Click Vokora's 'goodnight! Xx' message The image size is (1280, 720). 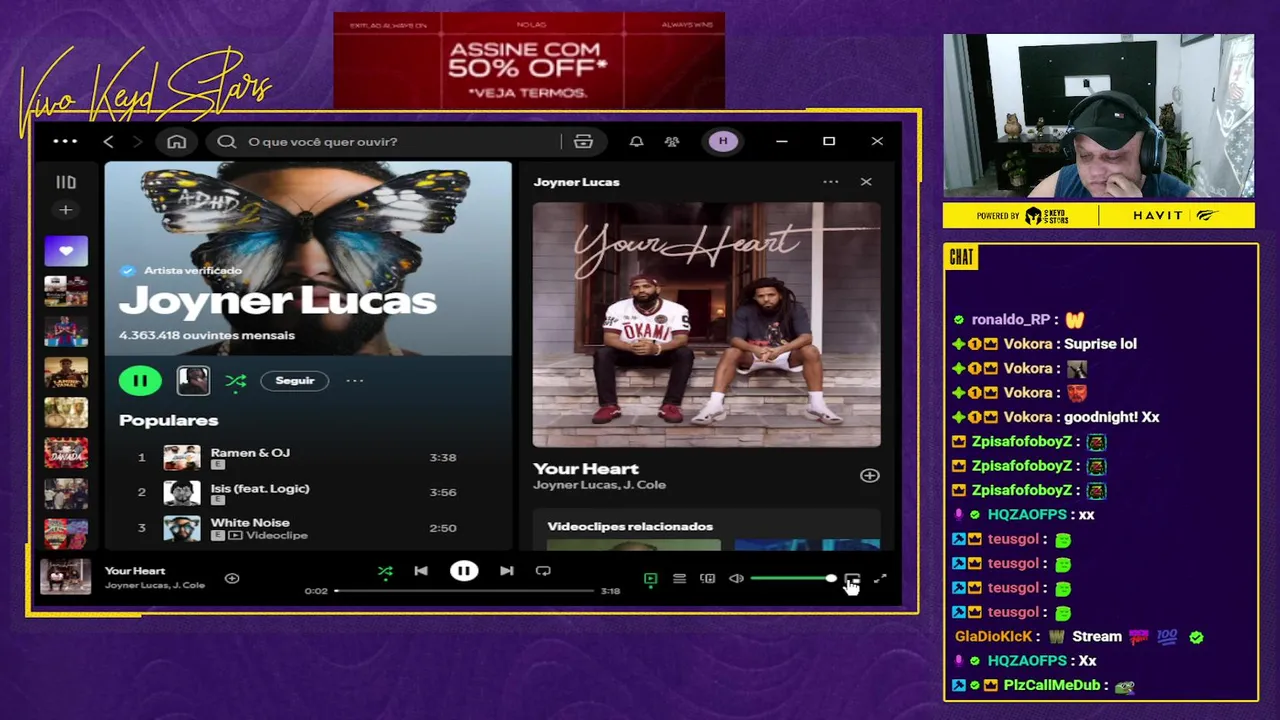click(1112, 417)
